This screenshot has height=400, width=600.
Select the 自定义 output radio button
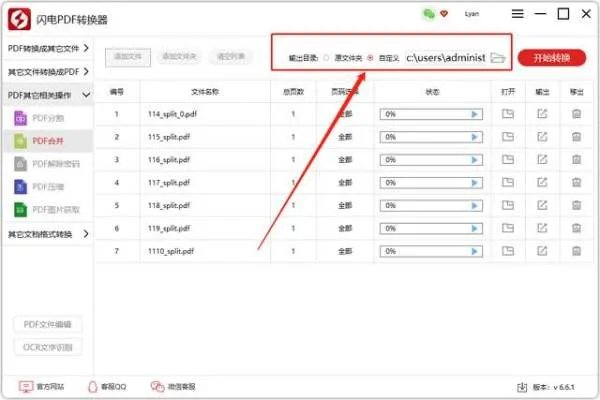tap(370, 58)
